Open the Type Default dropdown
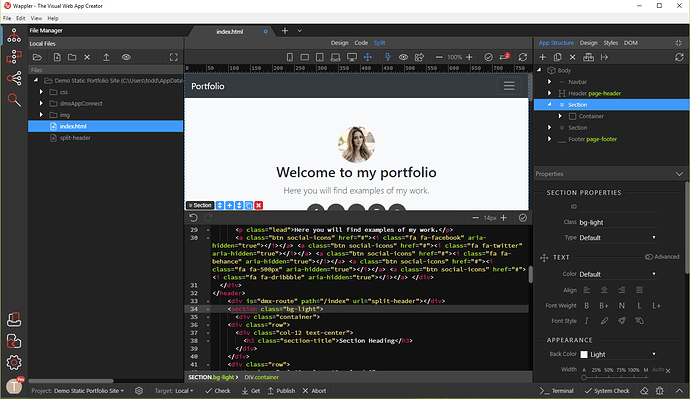 tap(617, 238)
